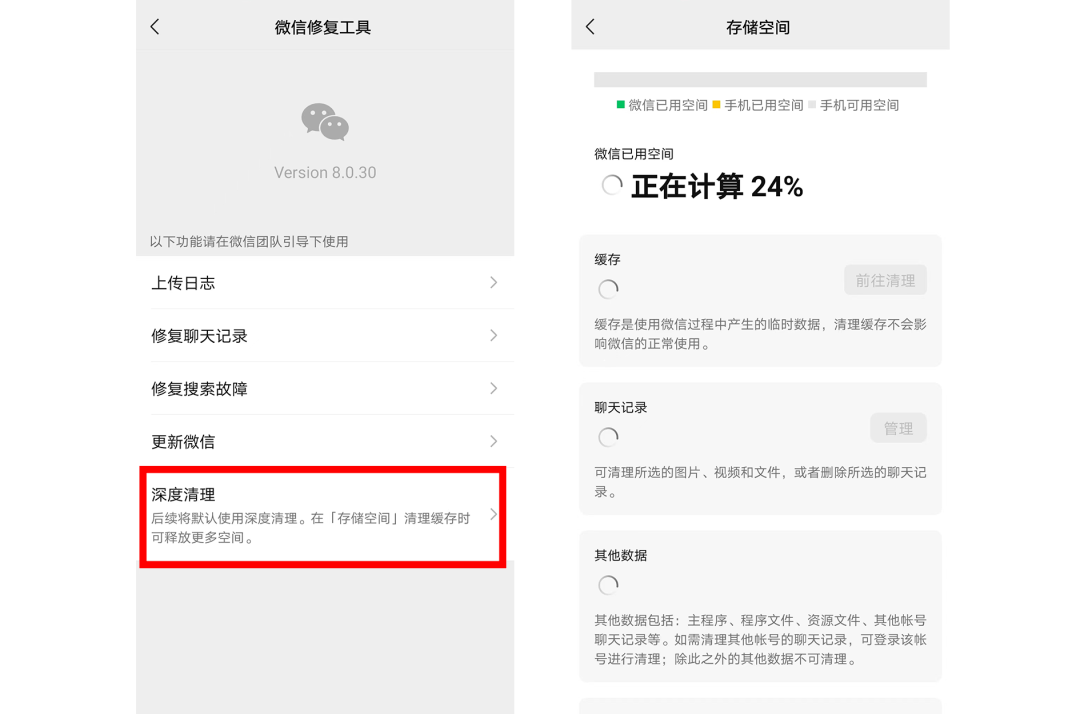Open the 更新微信 menu row
This screenshot has height=714, width=1080.
(325, 441)
